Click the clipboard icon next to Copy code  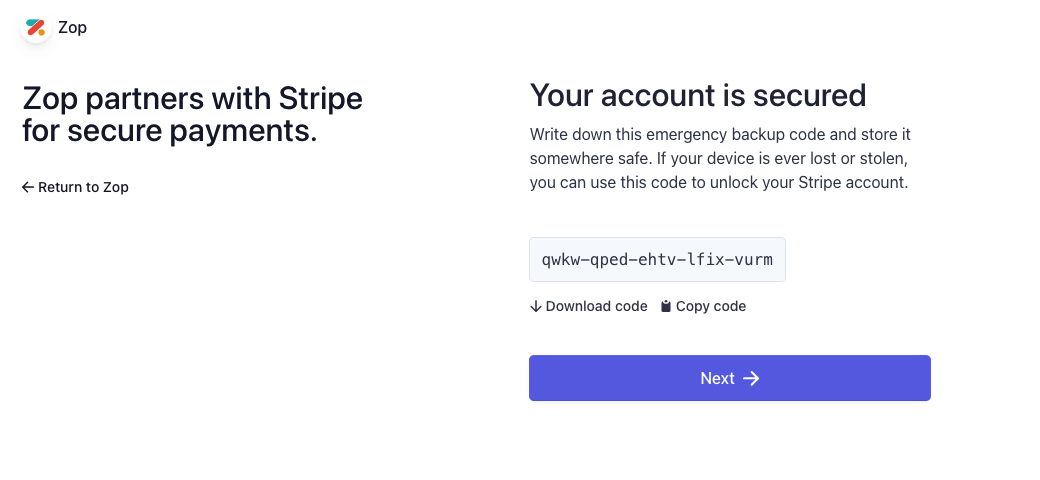666,306
